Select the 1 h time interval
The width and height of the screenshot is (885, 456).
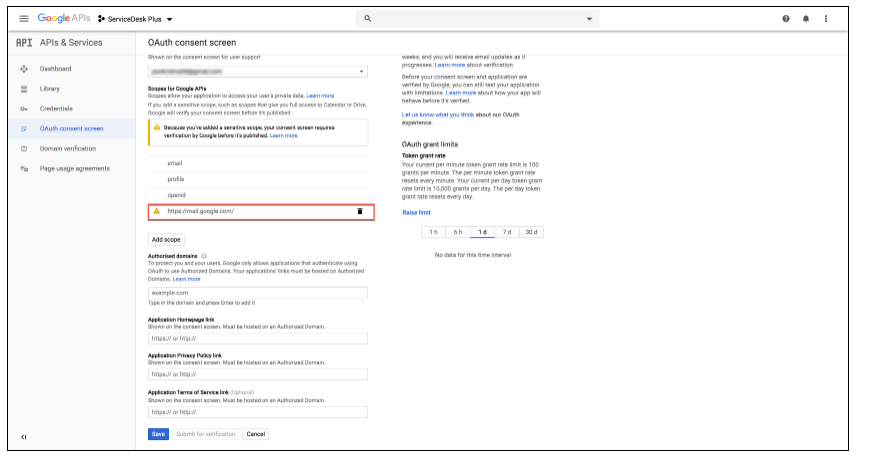(433, 232)
